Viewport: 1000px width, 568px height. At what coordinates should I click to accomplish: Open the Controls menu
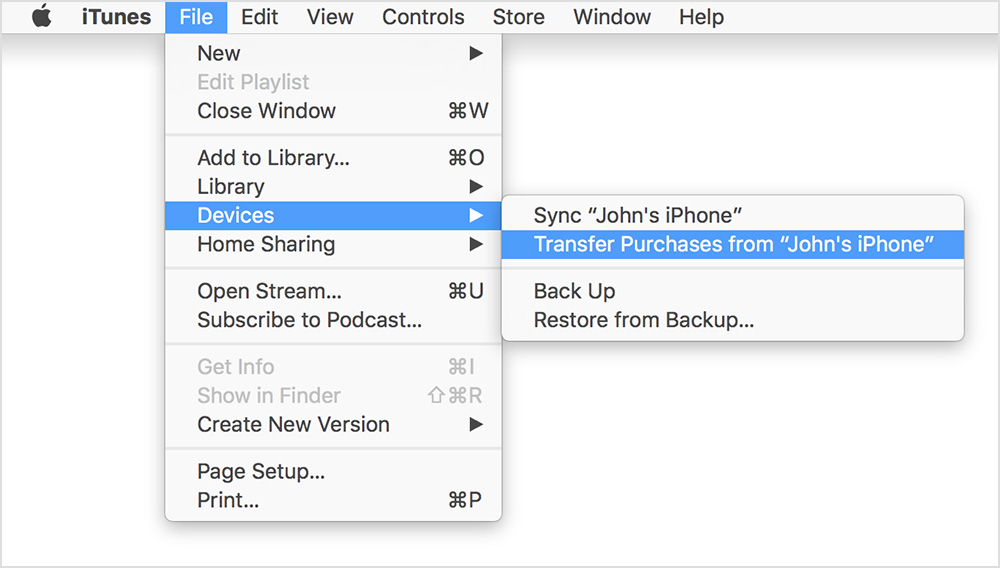[x=423, y=17]
